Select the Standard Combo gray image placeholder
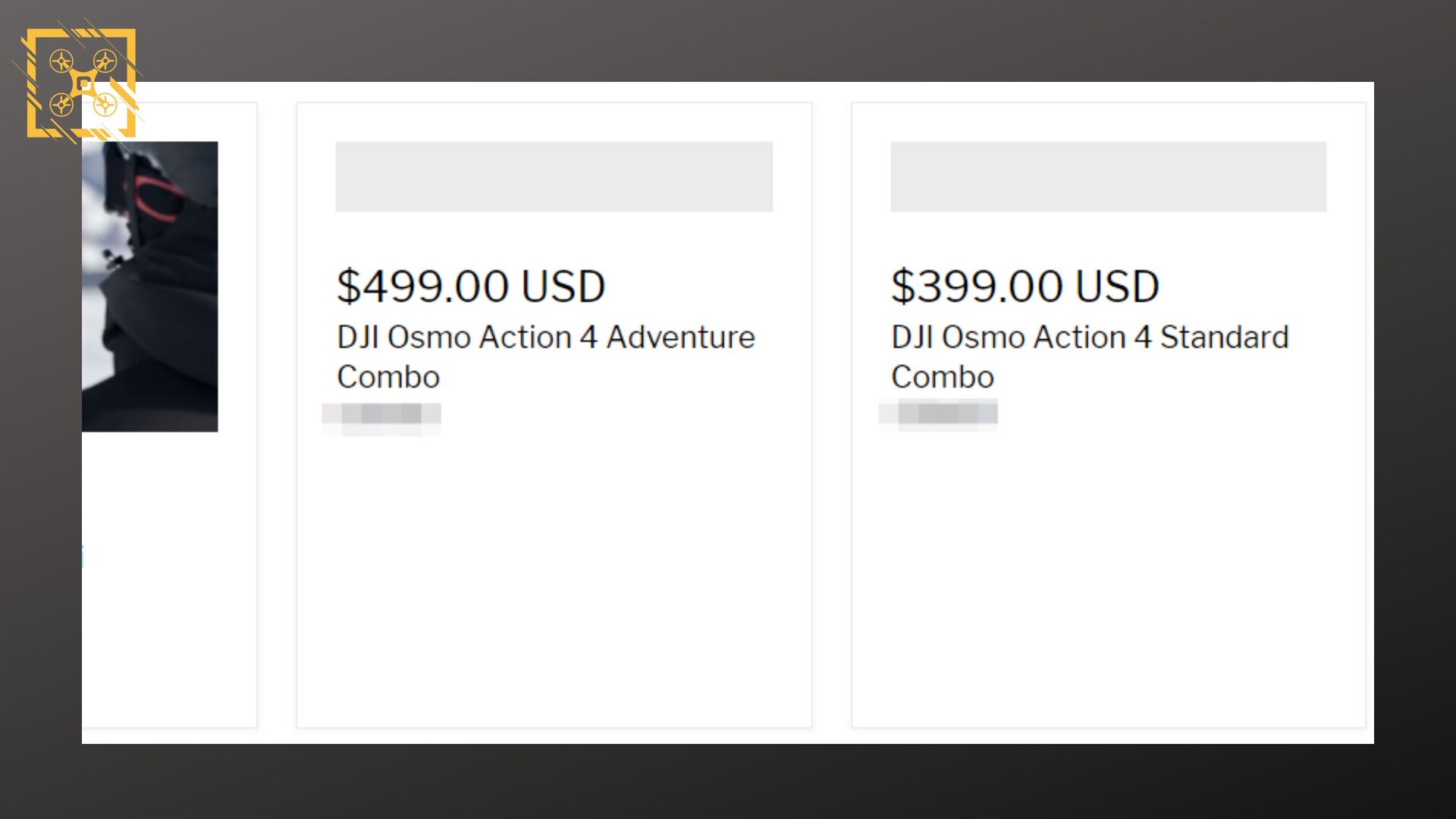The image size is (1456, 819). point(1109,177)
